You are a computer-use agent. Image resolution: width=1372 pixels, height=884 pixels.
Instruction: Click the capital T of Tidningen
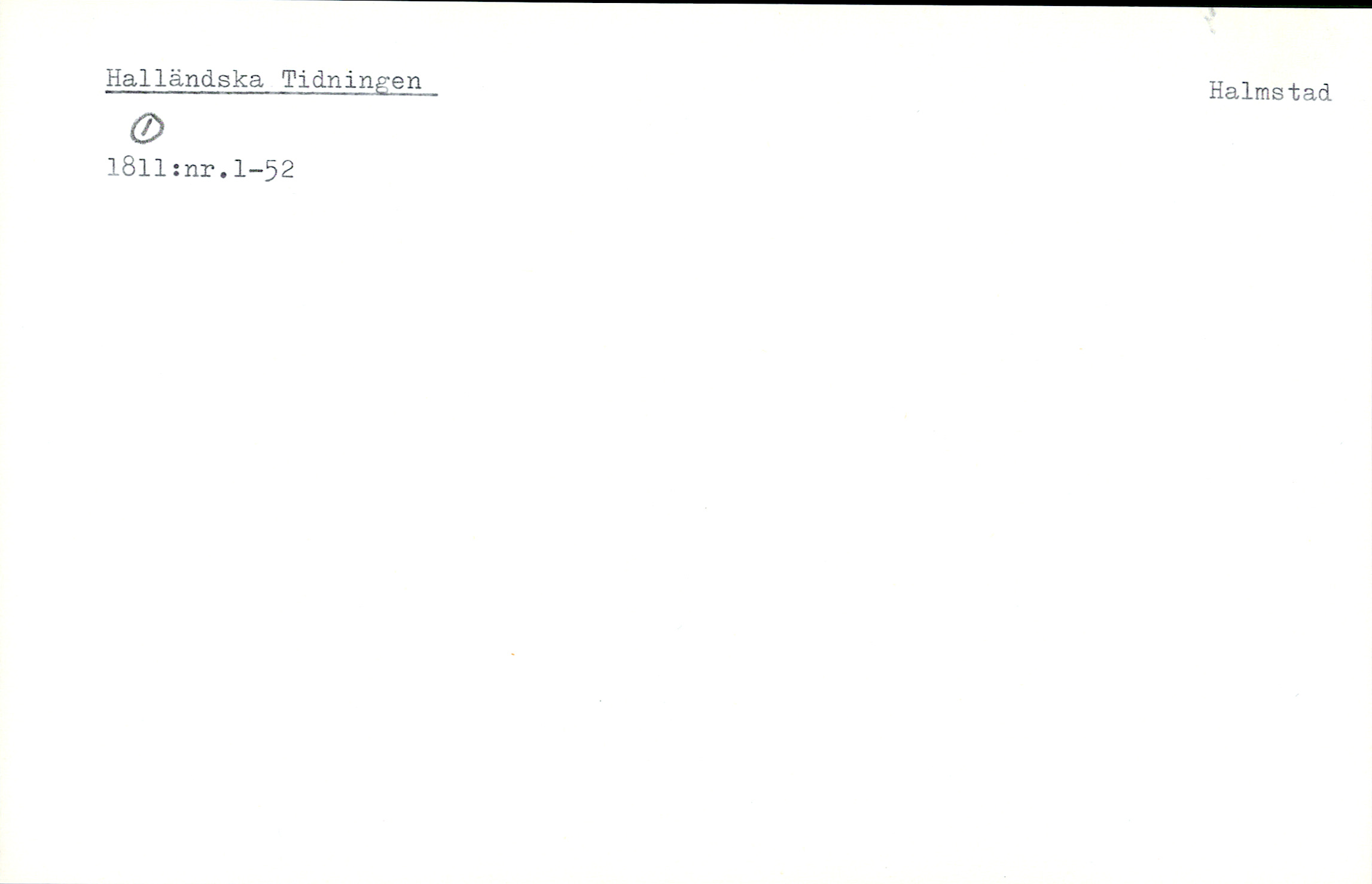tap(290, 80)
